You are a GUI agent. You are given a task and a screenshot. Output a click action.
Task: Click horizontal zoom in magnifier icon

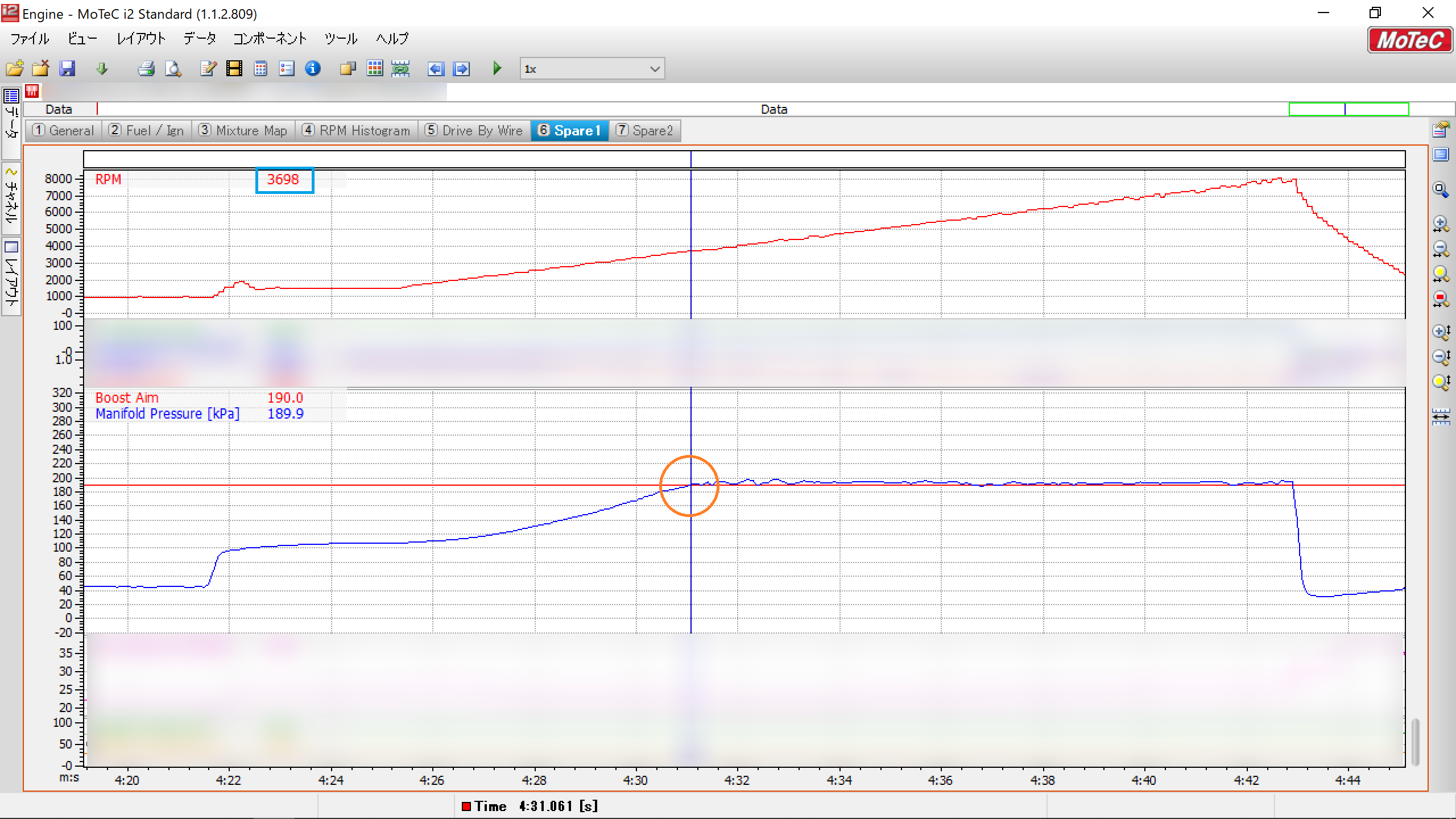1440,224
